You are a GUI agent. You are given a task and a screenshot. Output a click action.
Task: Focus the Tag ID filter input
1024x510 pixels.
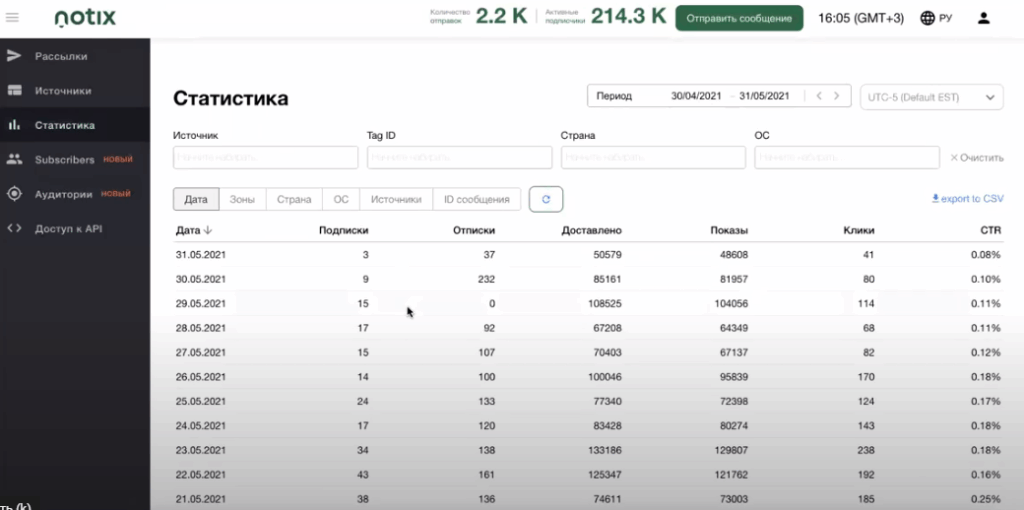click(460, 157)
